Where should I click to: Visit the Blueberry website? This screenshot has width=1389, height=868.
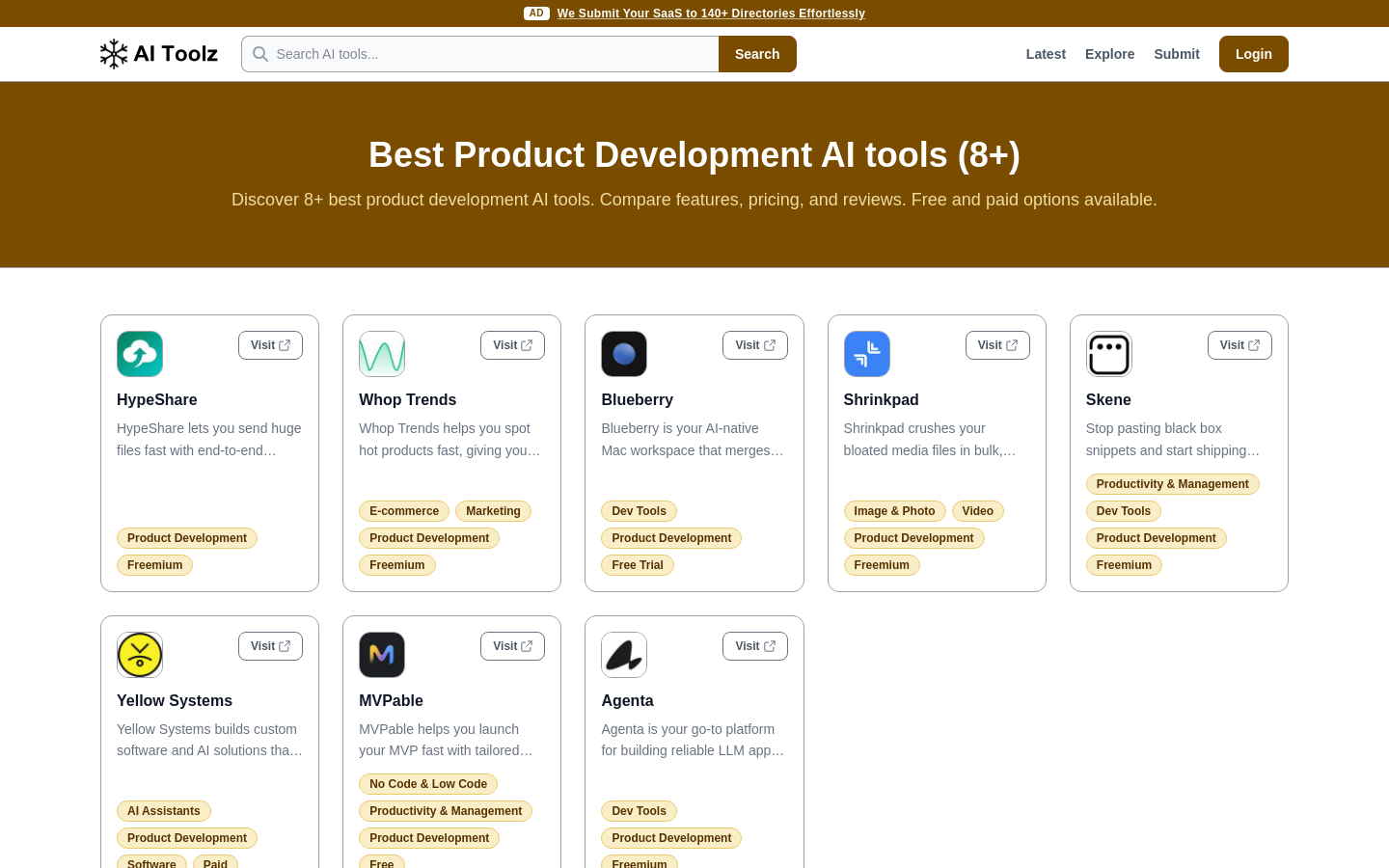click(x=755, y=345)
